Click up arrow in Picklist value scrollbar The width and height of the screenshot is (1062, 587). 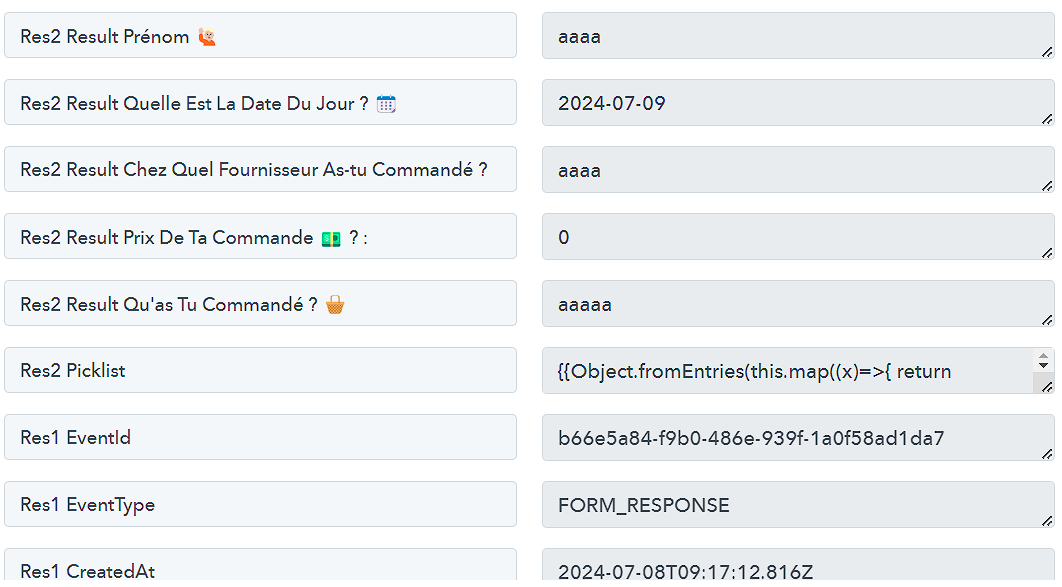1043,355
